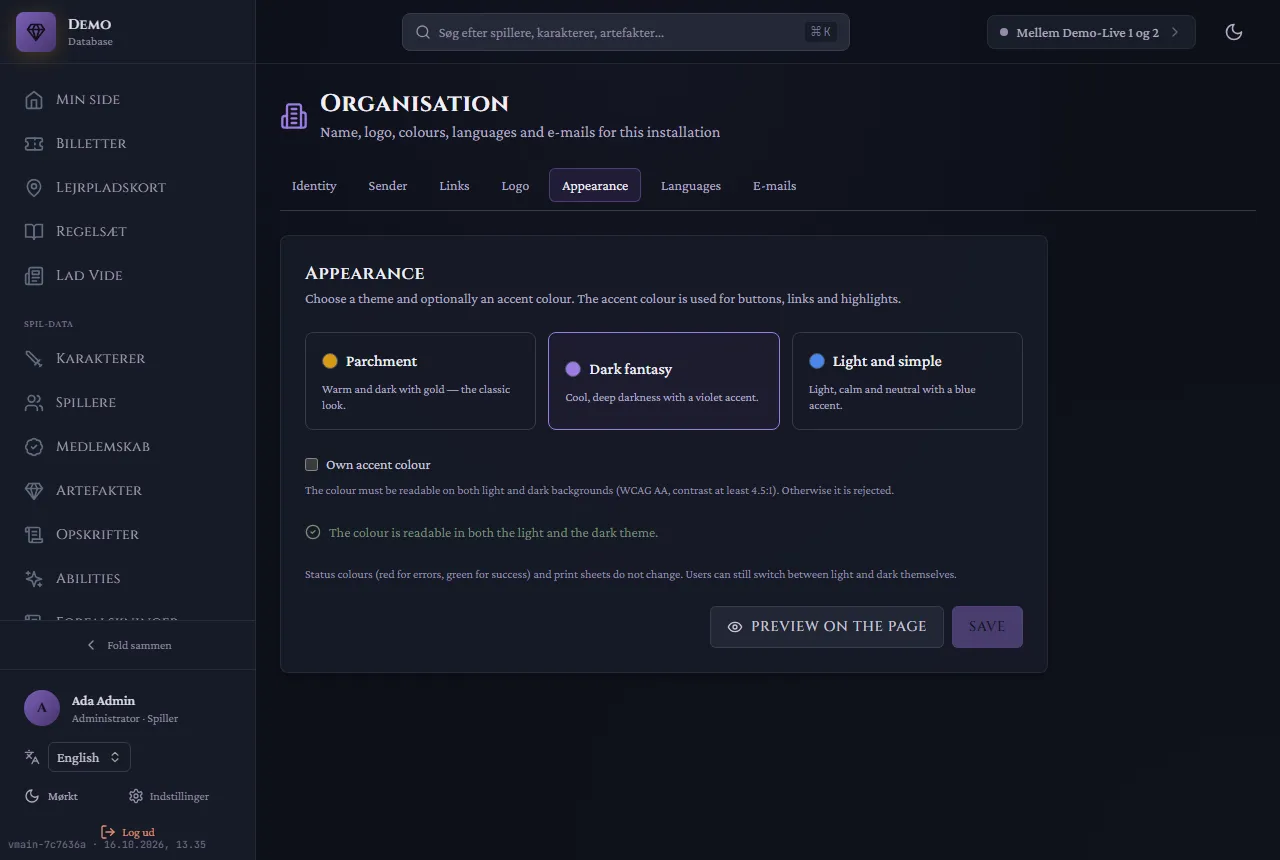This screenshot has height=860, width=1280.
Task: Click the Save button
Action: pyautogui.click(x=987, y=627)
